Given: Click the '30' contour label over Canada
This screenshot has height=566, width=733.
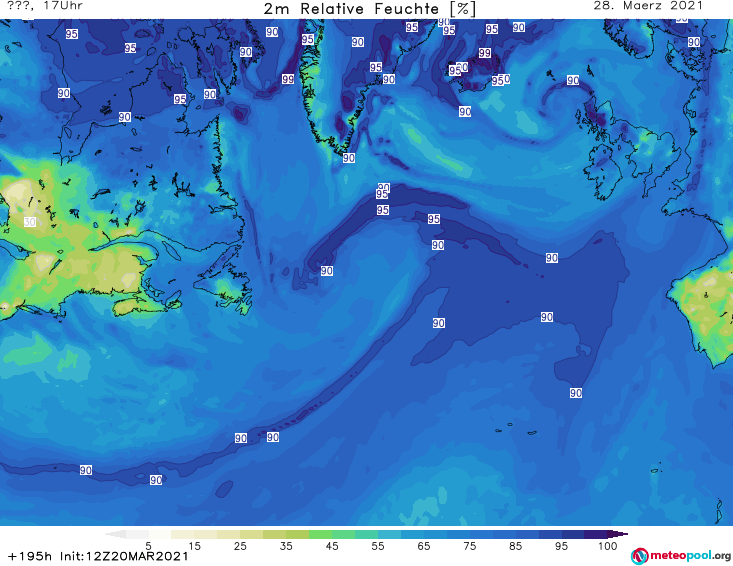Looking at the screenshot, I should click(x=30, y=222).
